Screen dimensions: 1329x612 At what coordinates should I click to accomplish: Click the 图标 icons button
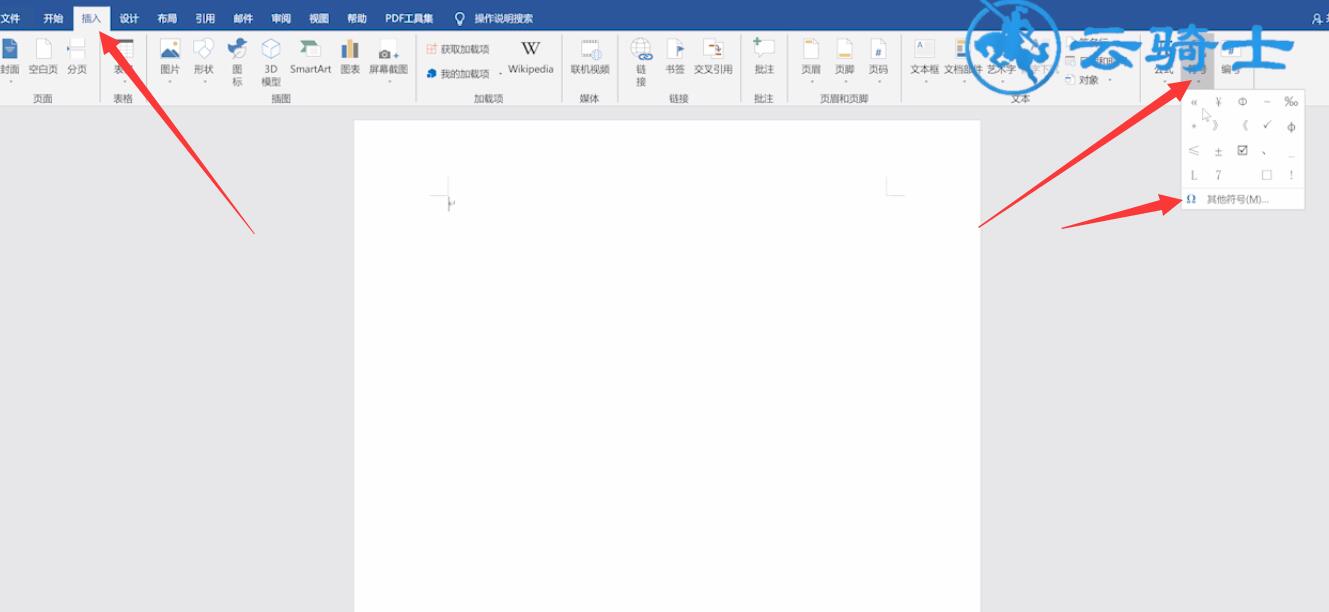coord(237,60)
